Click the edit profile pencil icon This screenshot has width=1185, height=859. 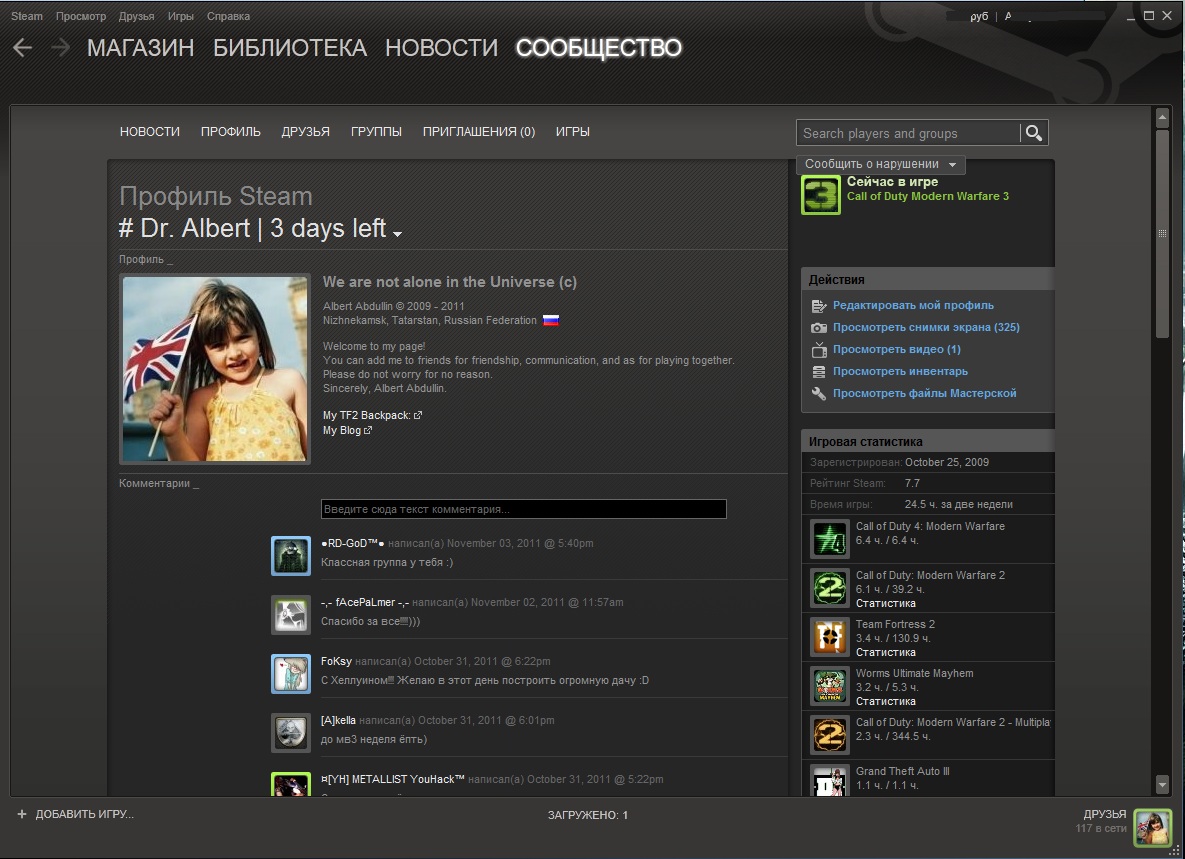tap(818, 306)
